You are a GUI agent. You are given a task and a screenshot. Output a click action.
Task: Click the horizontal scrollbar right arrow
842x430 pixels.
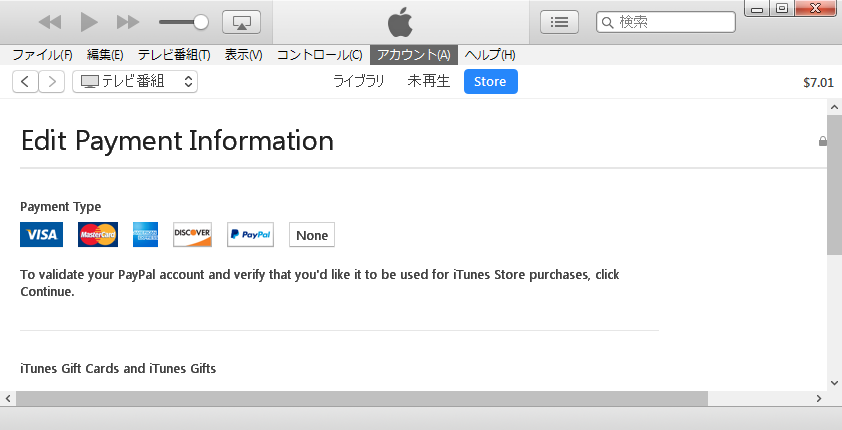click(x=819, y=398)
